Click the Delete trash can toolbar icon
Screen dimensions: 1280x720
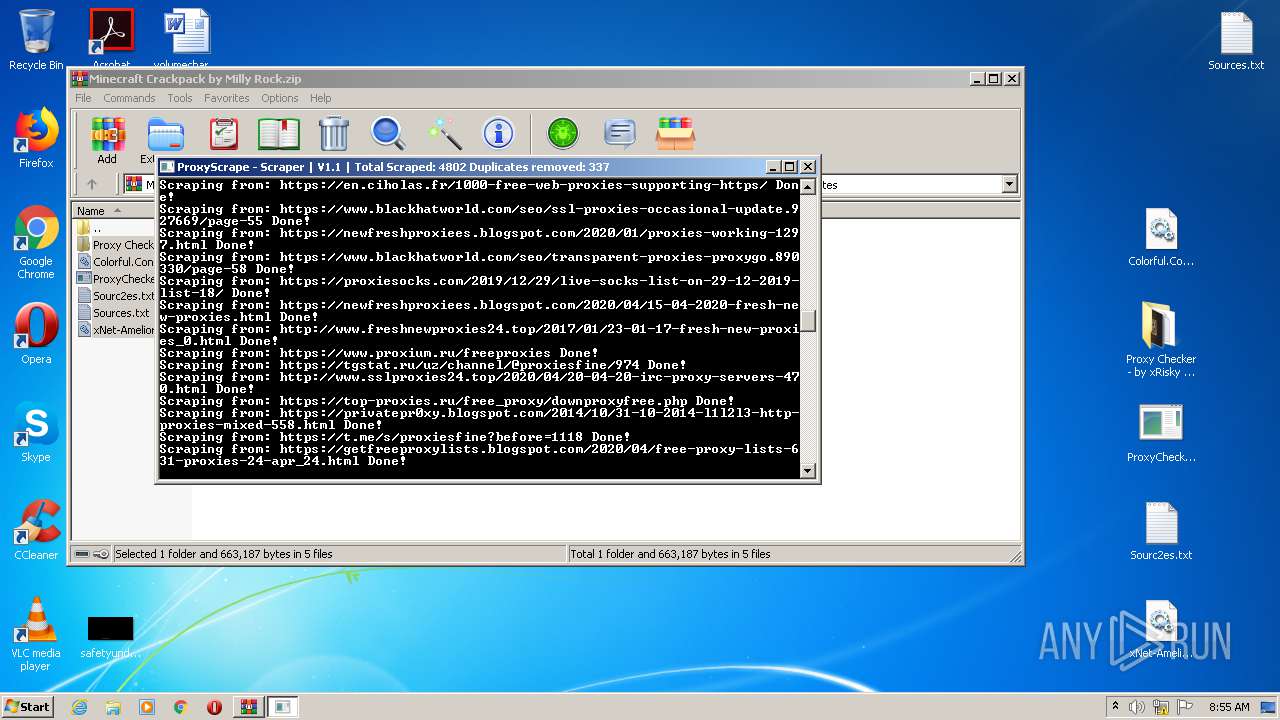(x=334, y=133)
